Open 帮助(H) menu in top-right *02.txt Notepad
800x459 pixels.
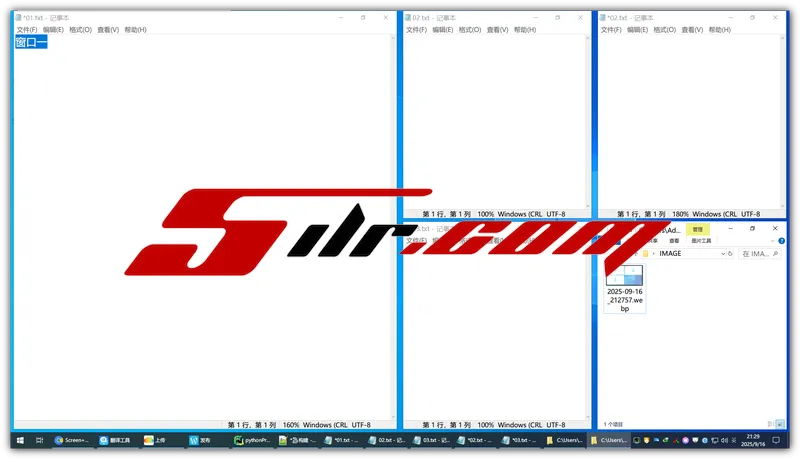coord(719,30)
